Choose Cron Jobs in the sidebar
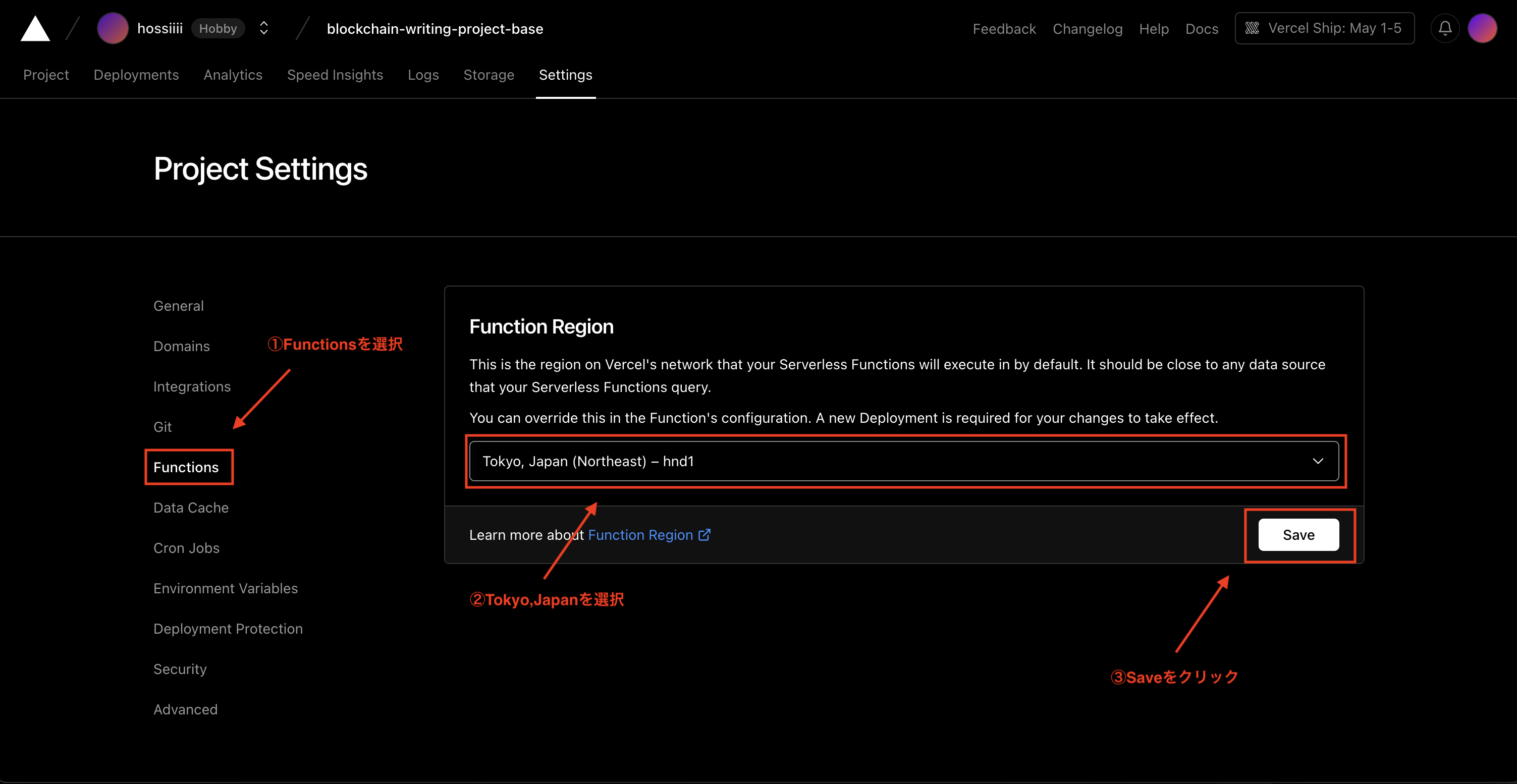This screenshot has height=784, width=1517. pyautogui.click(x=186, y=548)
